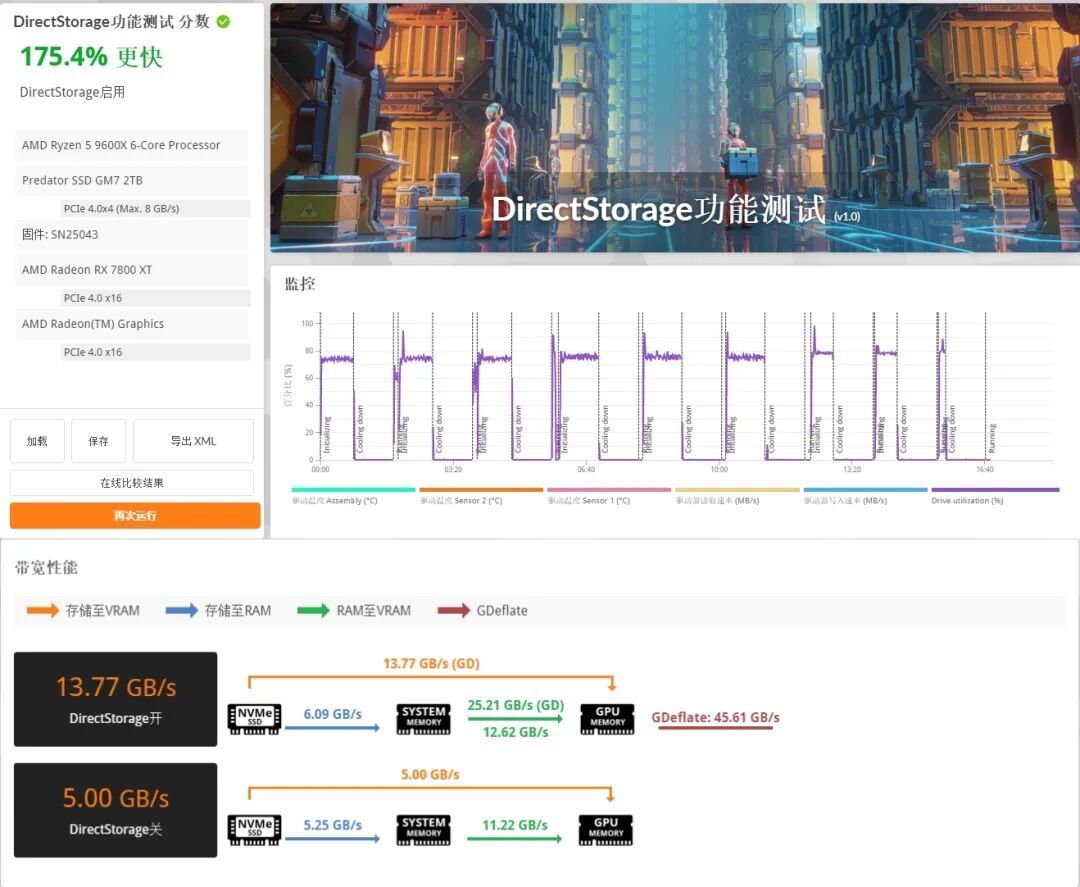Click the GDeflate: 45.61 GB/s value
The image size is (1080, 887).
(x=716, y=718)
